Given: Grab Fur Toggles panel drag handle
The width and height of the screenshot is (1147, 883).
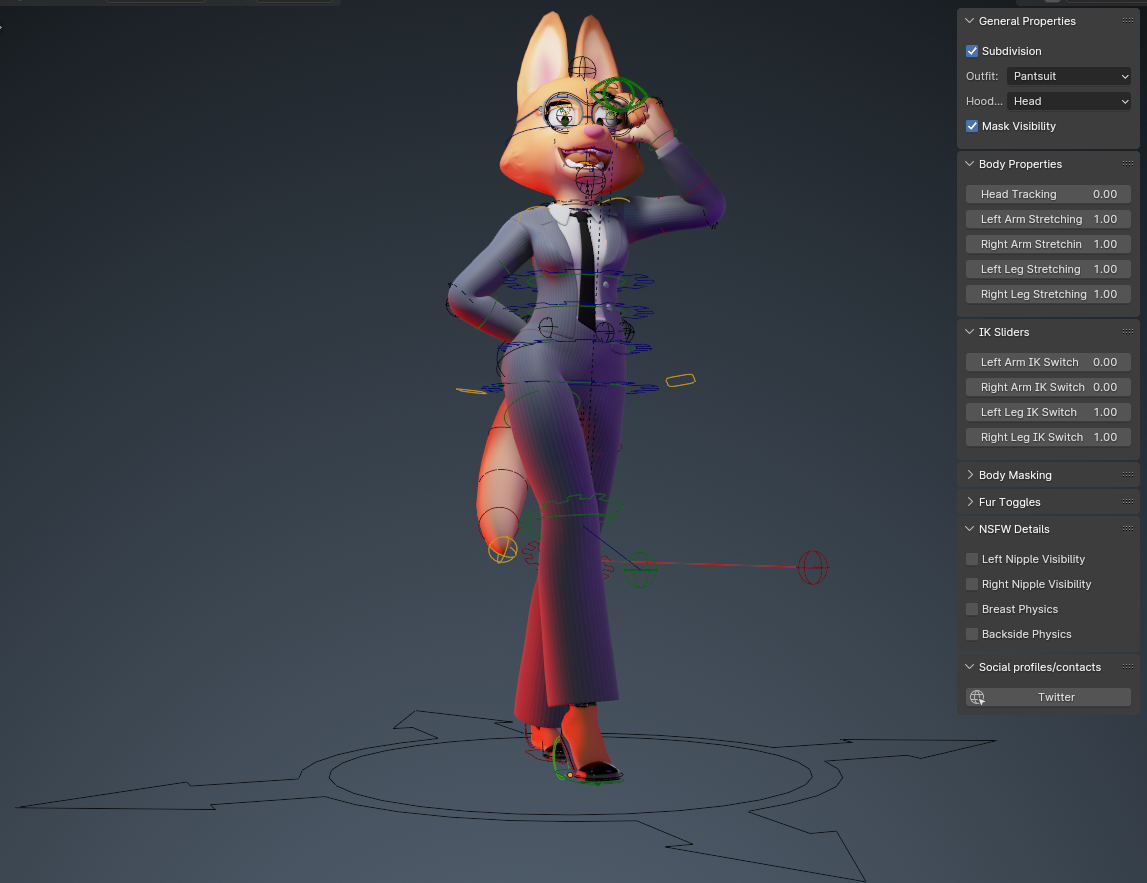Looking at the screenshot, I should 1127,502.
